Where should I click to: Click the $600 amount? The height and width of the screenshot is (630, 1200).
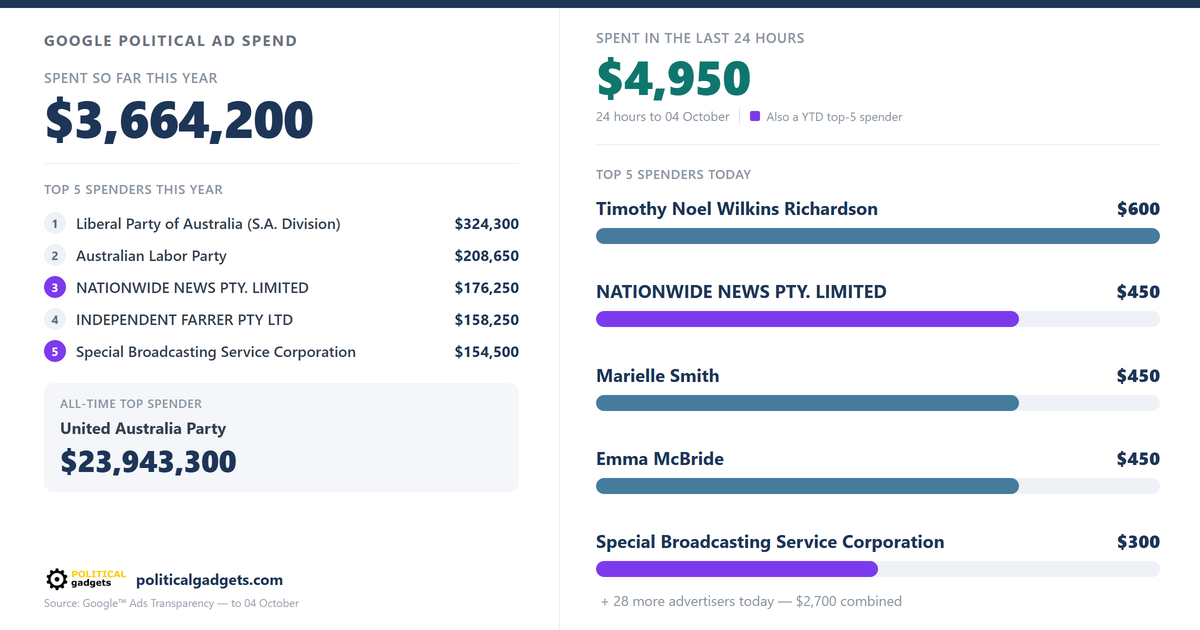tap(1138, 209)
